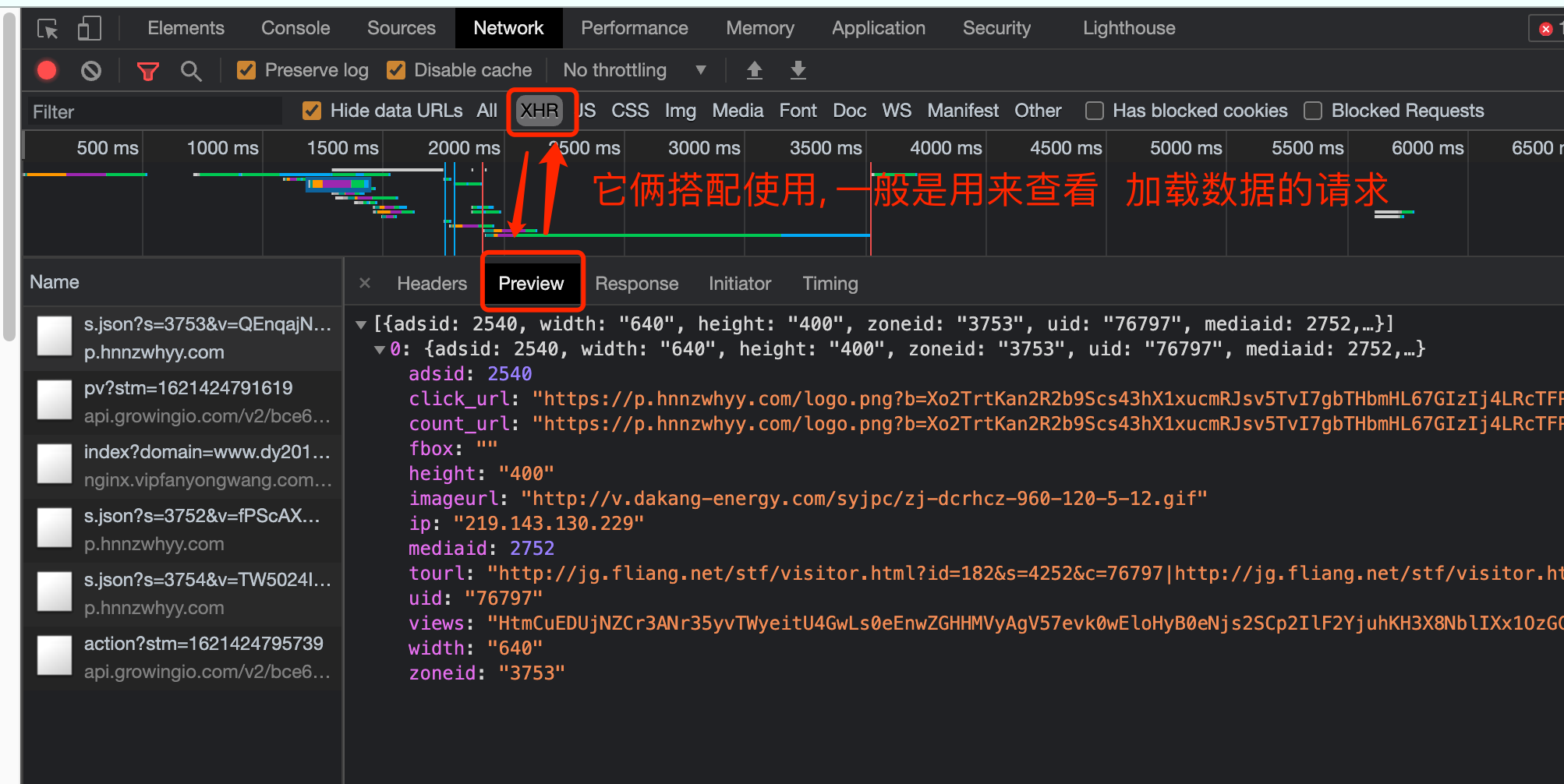Open the Timing tab of request details
The image size is (1564, 784).
(x=830, y=284)
